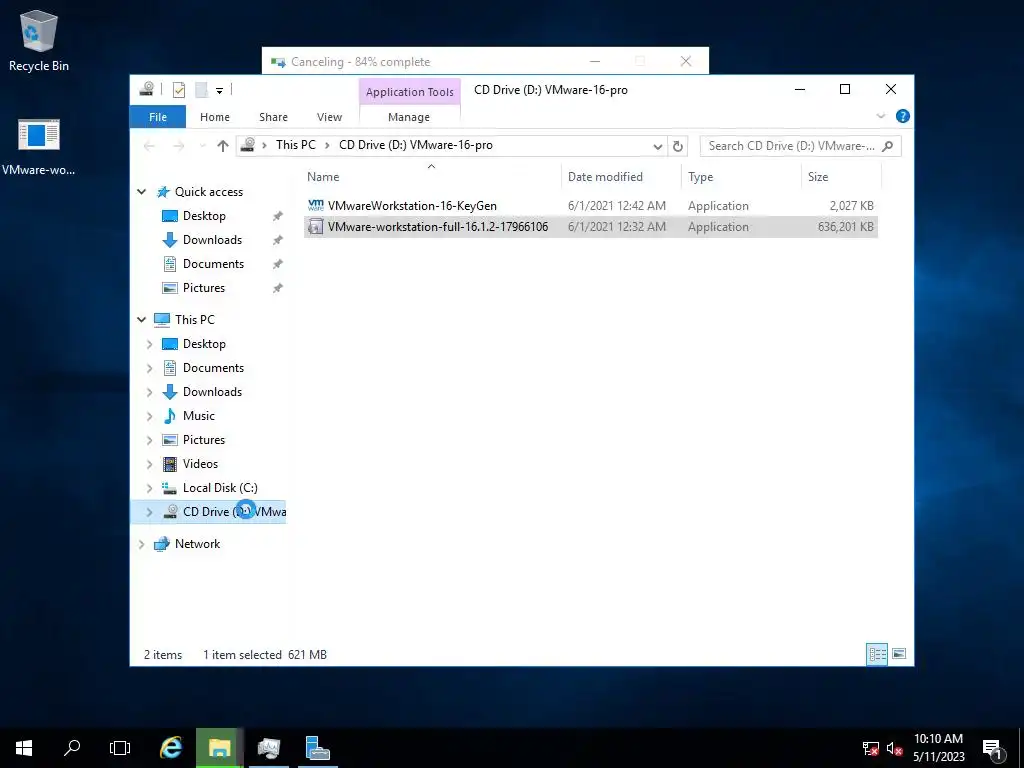Image resolution: width=1024 pixels, height=768 pixels.
Task: Open Documents under Quick access
Action: (213, 264)
